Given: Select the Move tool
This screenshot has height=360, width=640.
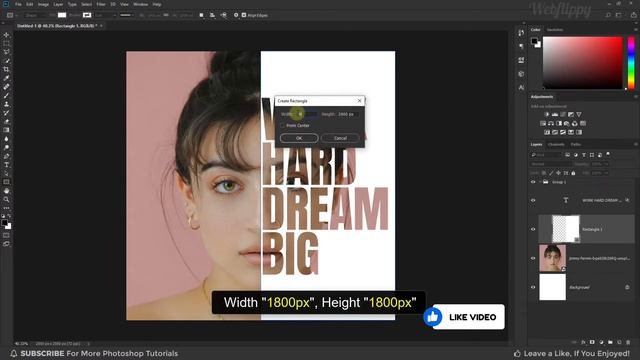Looking at the screenshot, I should (x=6, y=35).
